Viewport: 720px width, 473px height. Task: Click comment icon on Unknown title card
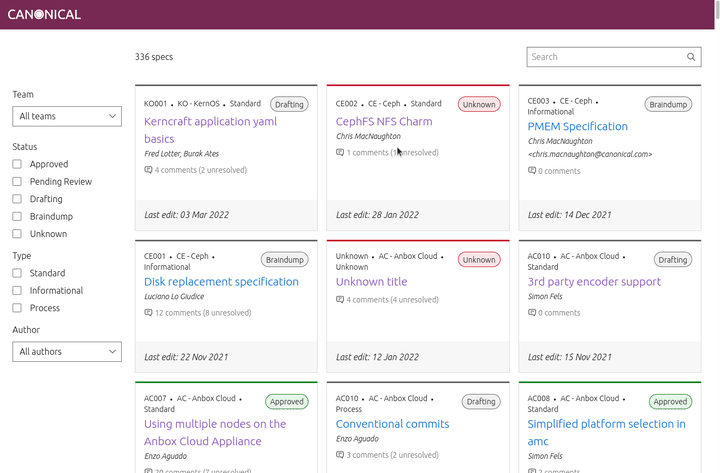[340, 299]
